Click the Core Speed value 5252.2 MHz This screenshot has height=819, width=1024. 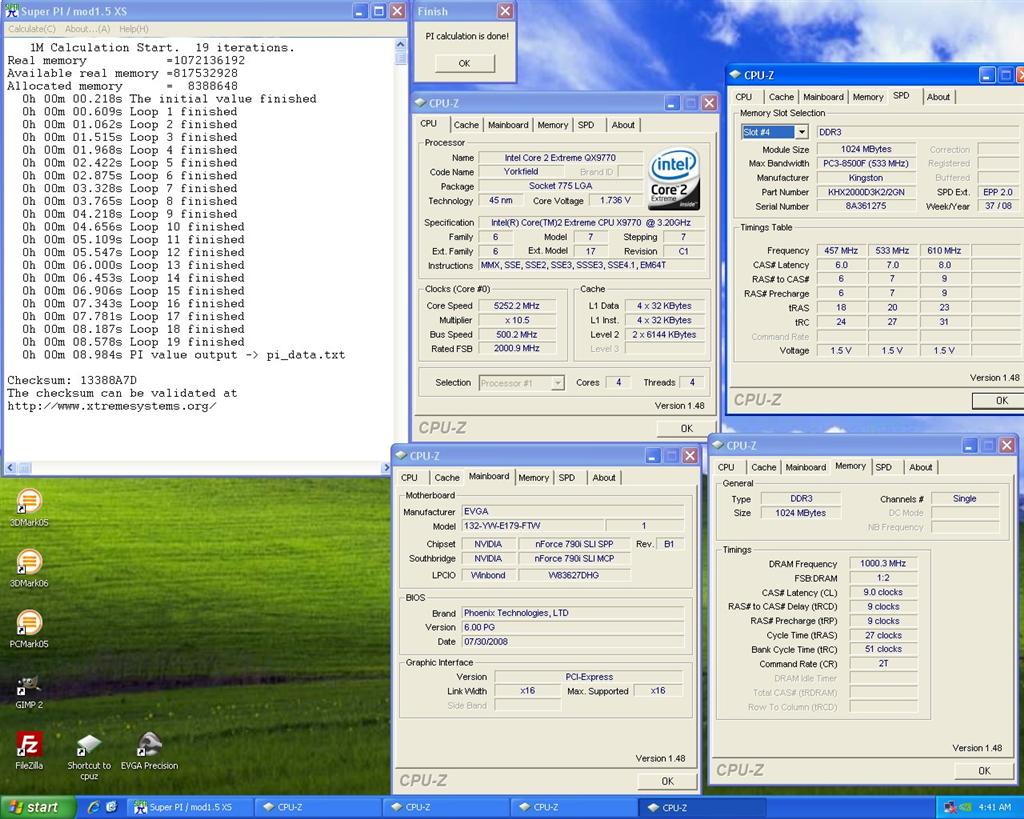pos(517,306)
